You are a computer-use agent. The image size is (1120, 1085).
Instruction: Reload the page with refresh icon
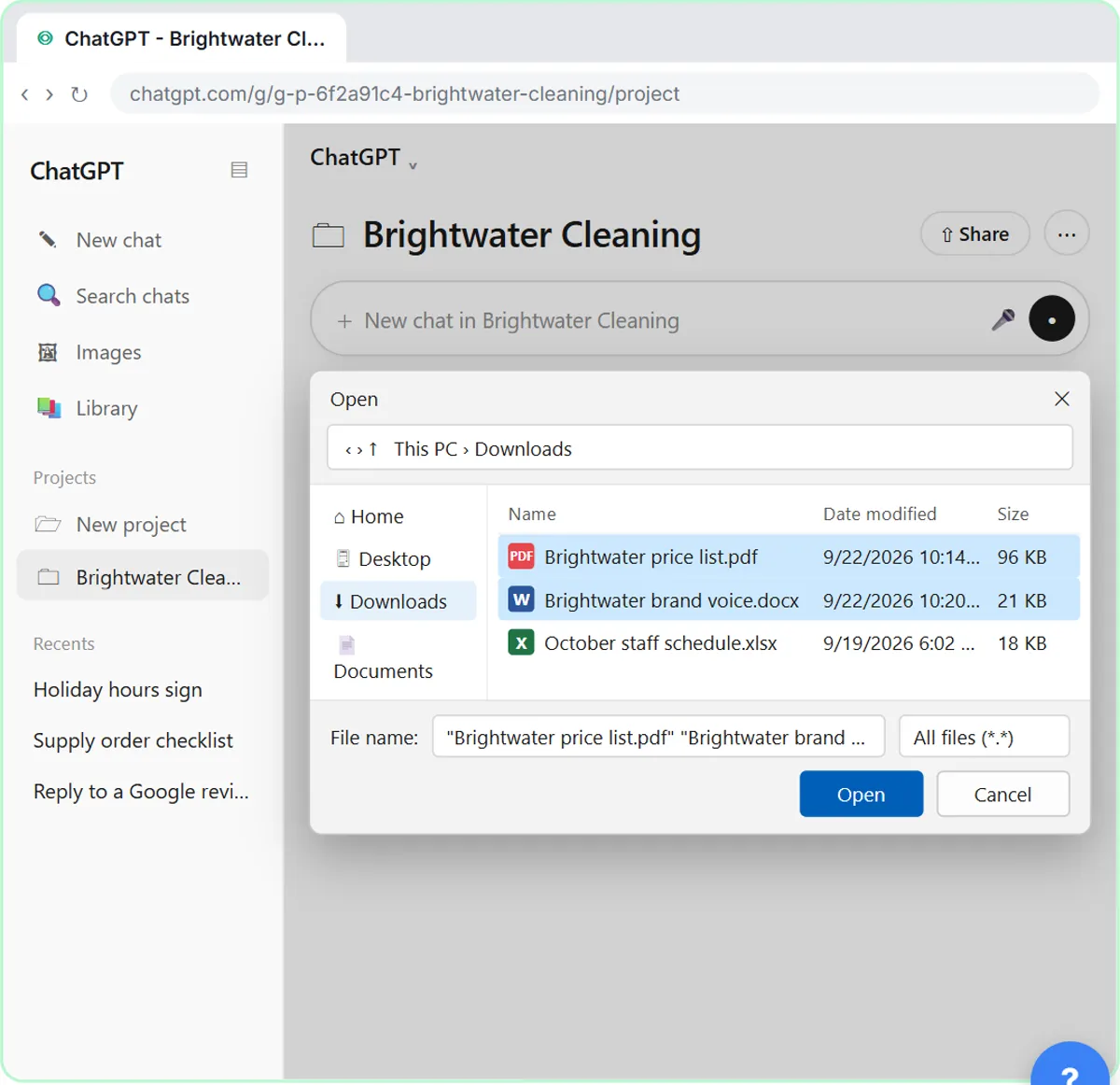(79, 94)
